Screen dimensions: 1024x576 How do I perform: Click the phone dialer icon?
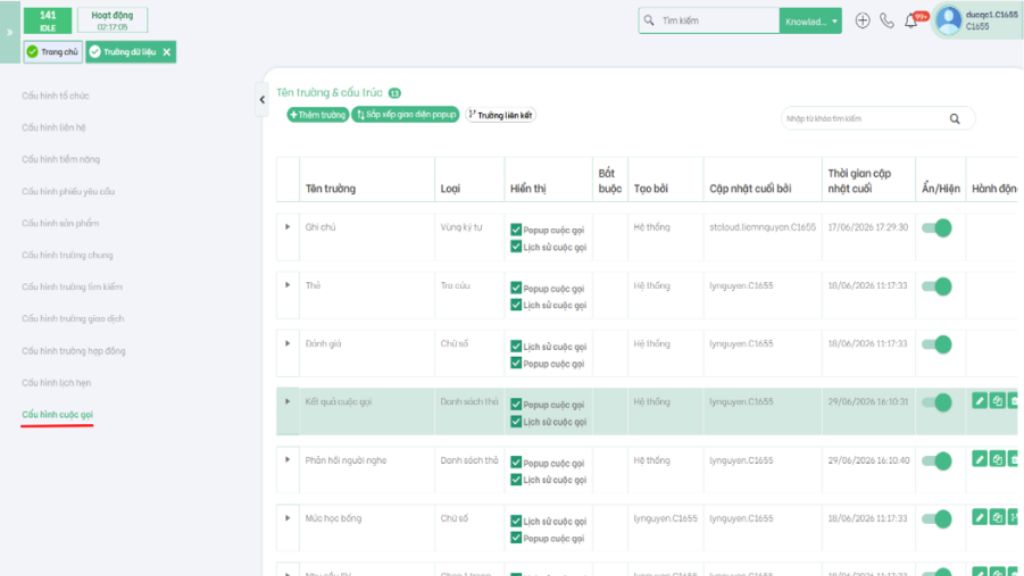[x=886, y=21]
